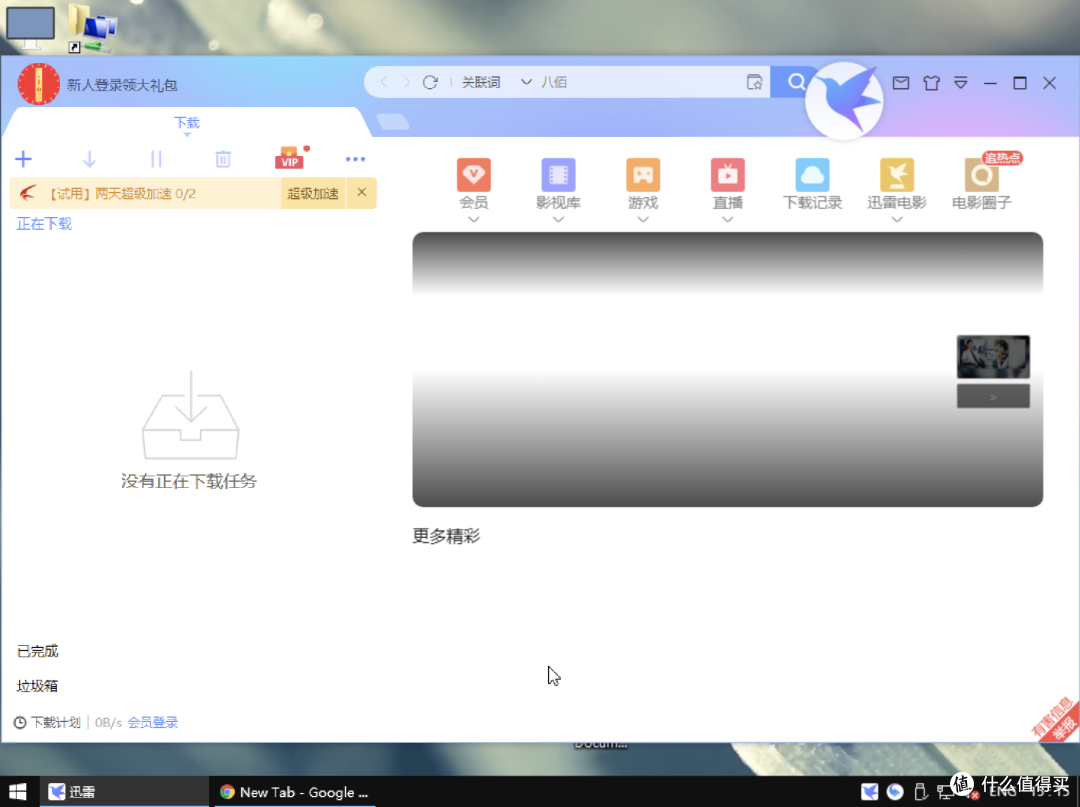This screenshot has width=1080, height=807.
Task: Click the 会员登录 link
Action: coord(152,722)
